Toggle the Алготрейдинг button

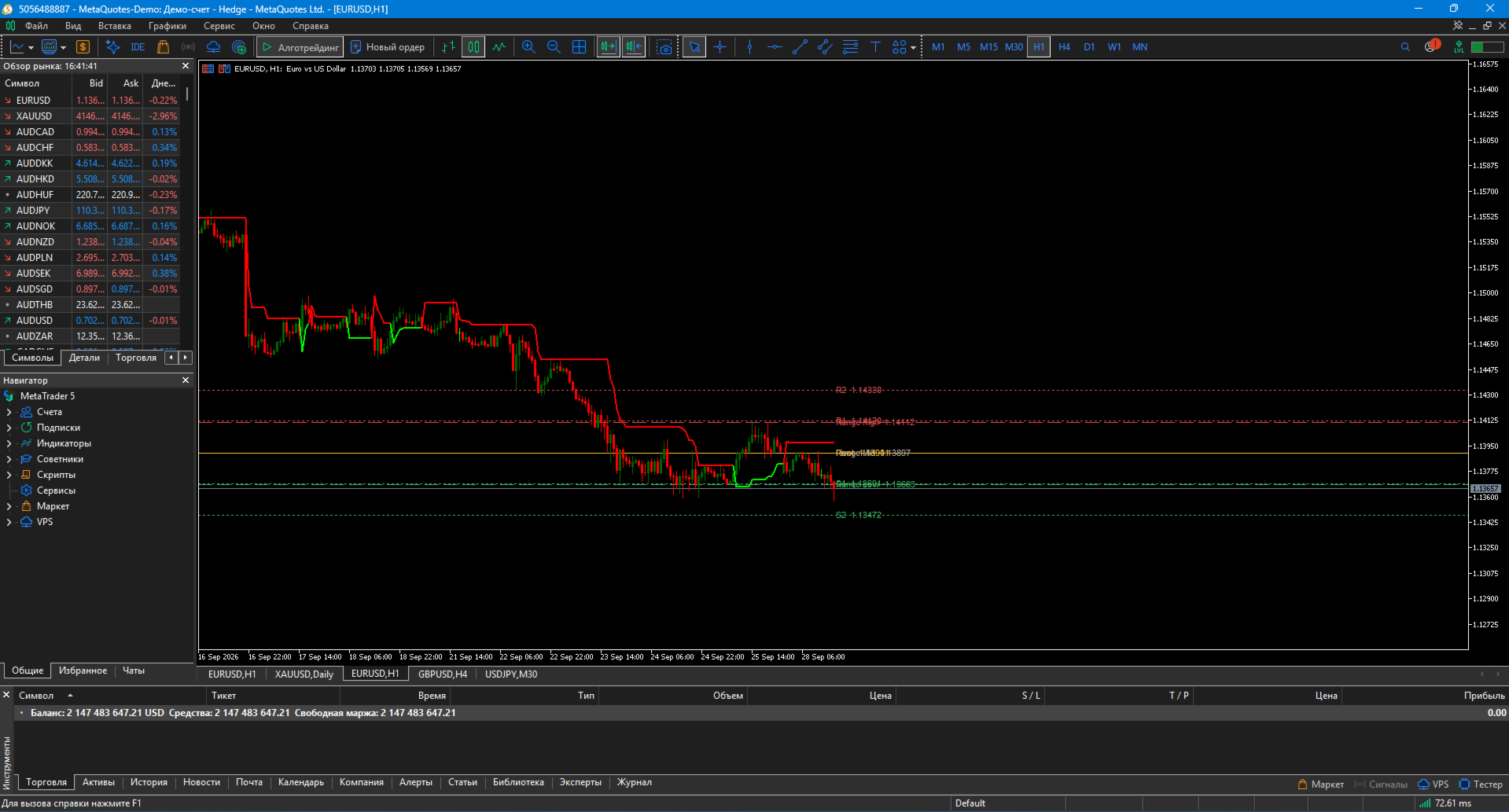[x=300, y=47]
